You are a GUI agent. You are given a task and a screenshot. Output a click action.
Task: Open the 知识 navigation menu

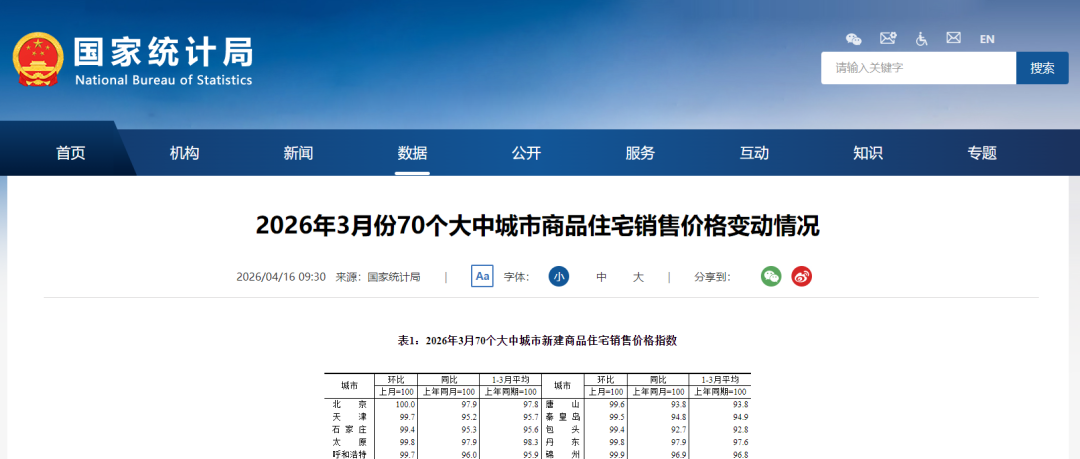(868, 153)
